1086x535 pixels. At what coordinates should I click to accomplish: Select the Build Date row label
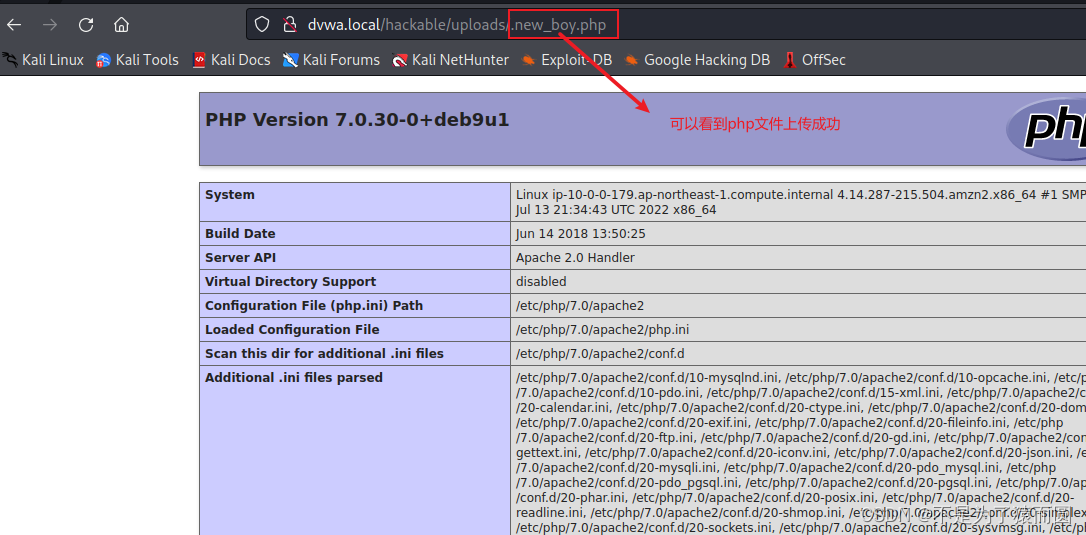[x=240, y=234]
